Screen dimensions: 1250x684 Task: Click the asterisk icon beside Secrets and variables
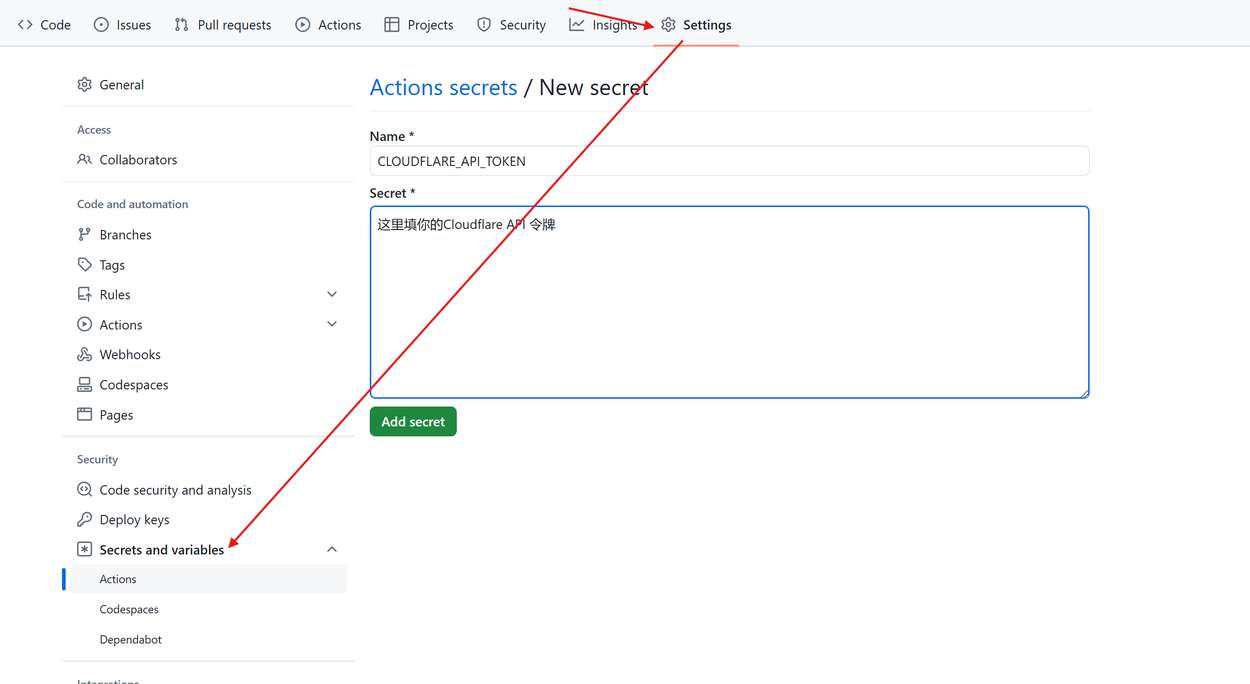click(x=84, y=549)
